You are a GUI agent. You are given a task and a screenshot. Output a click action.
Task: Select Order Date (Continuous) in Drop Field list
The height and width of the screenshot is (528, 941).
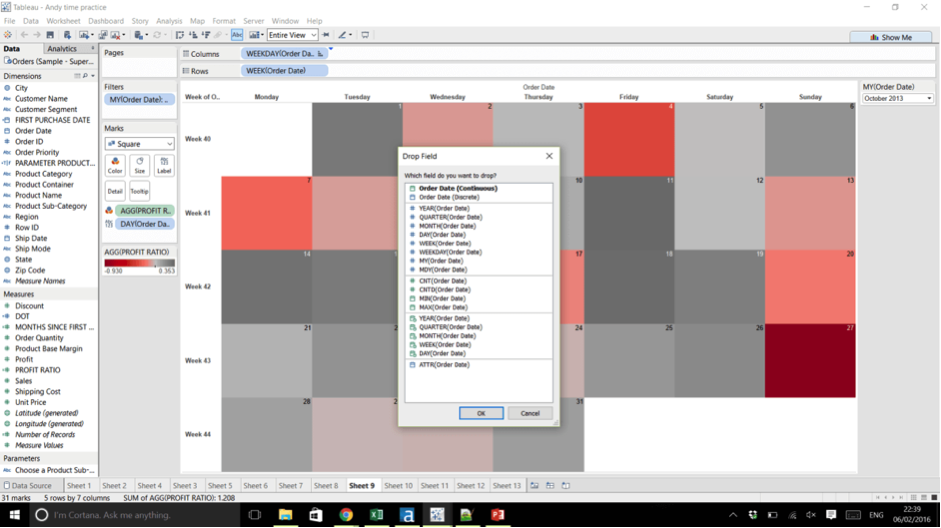457,188
